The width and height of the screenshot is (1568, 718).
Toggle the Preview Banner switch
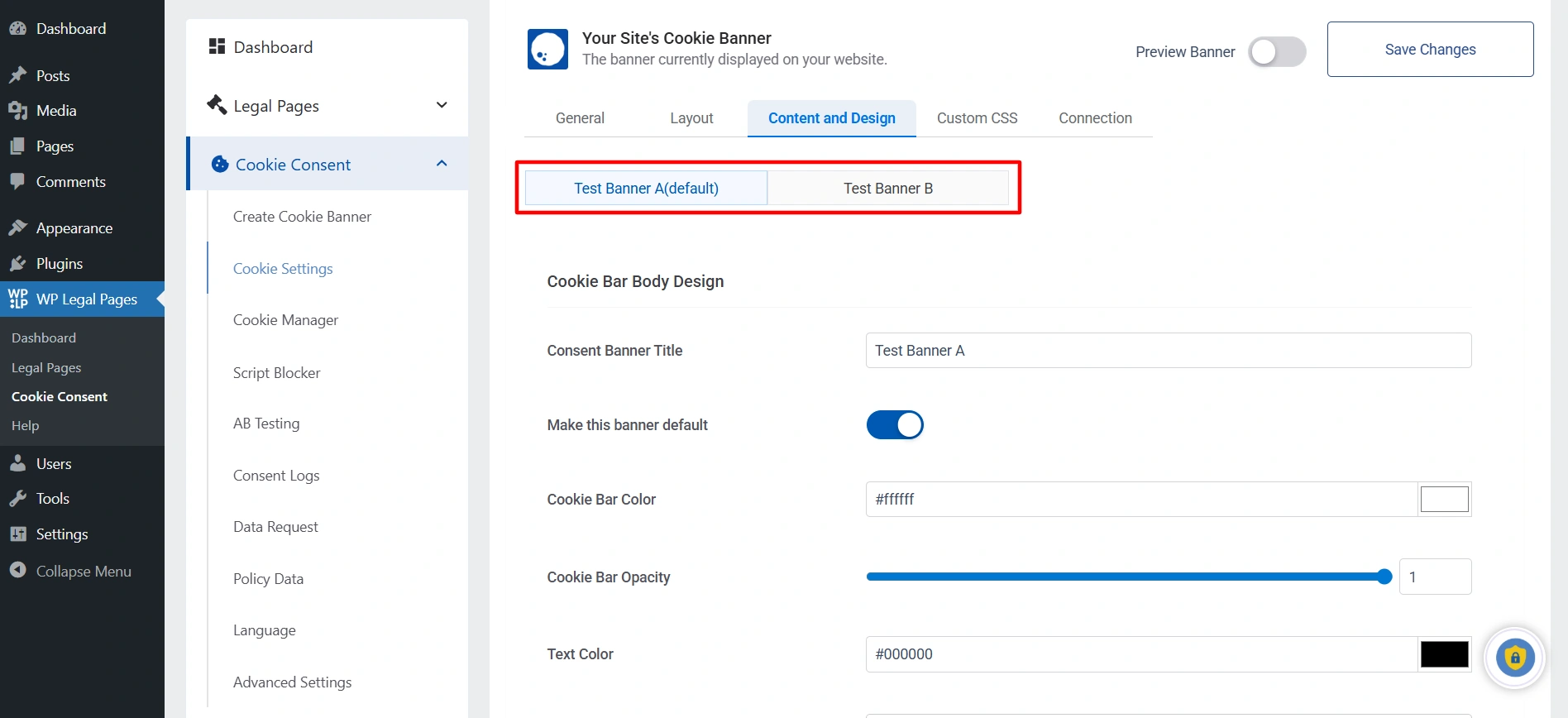click(x=1276, y=51)
